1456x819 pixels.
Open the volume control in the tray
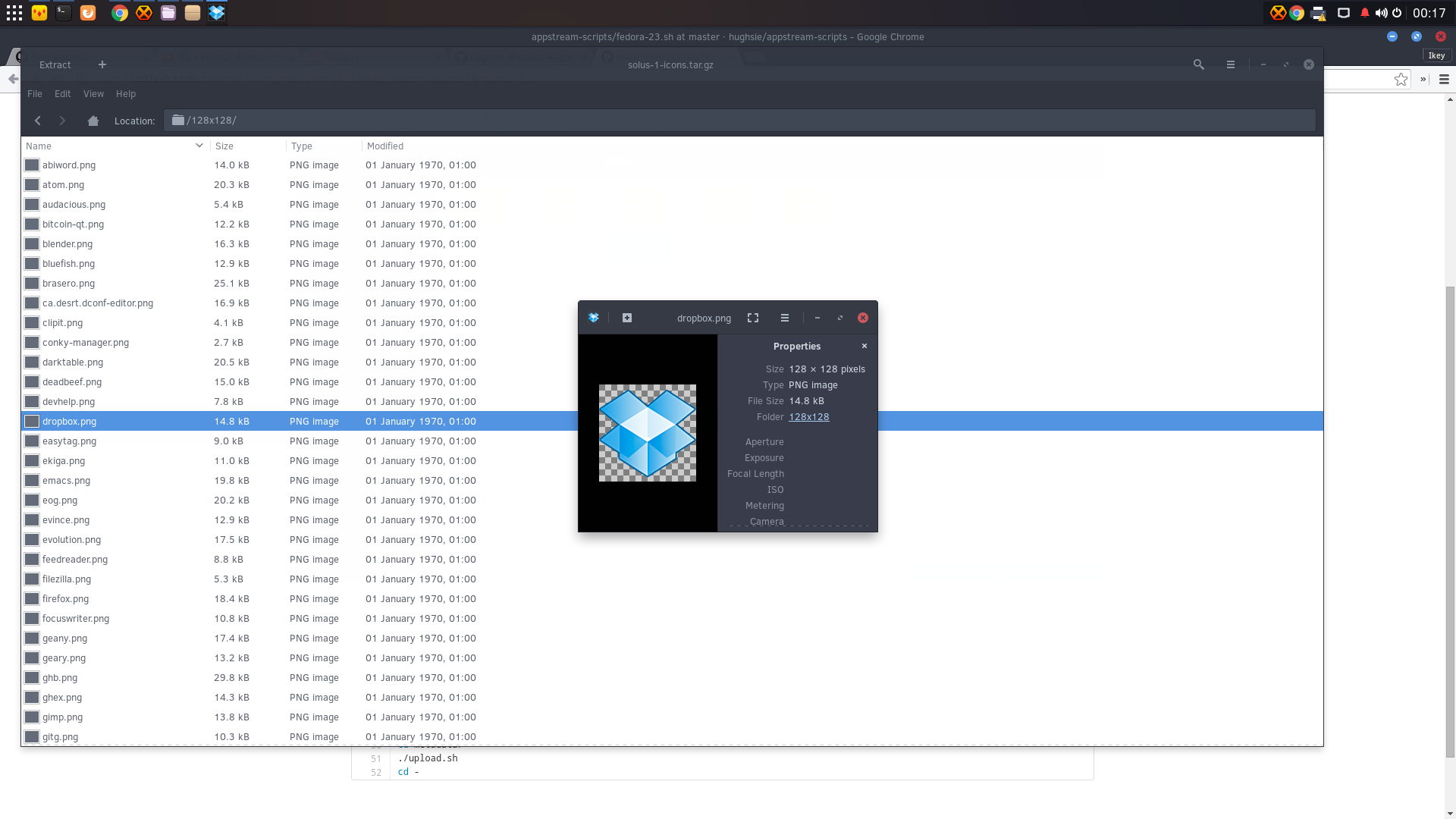1381,13
